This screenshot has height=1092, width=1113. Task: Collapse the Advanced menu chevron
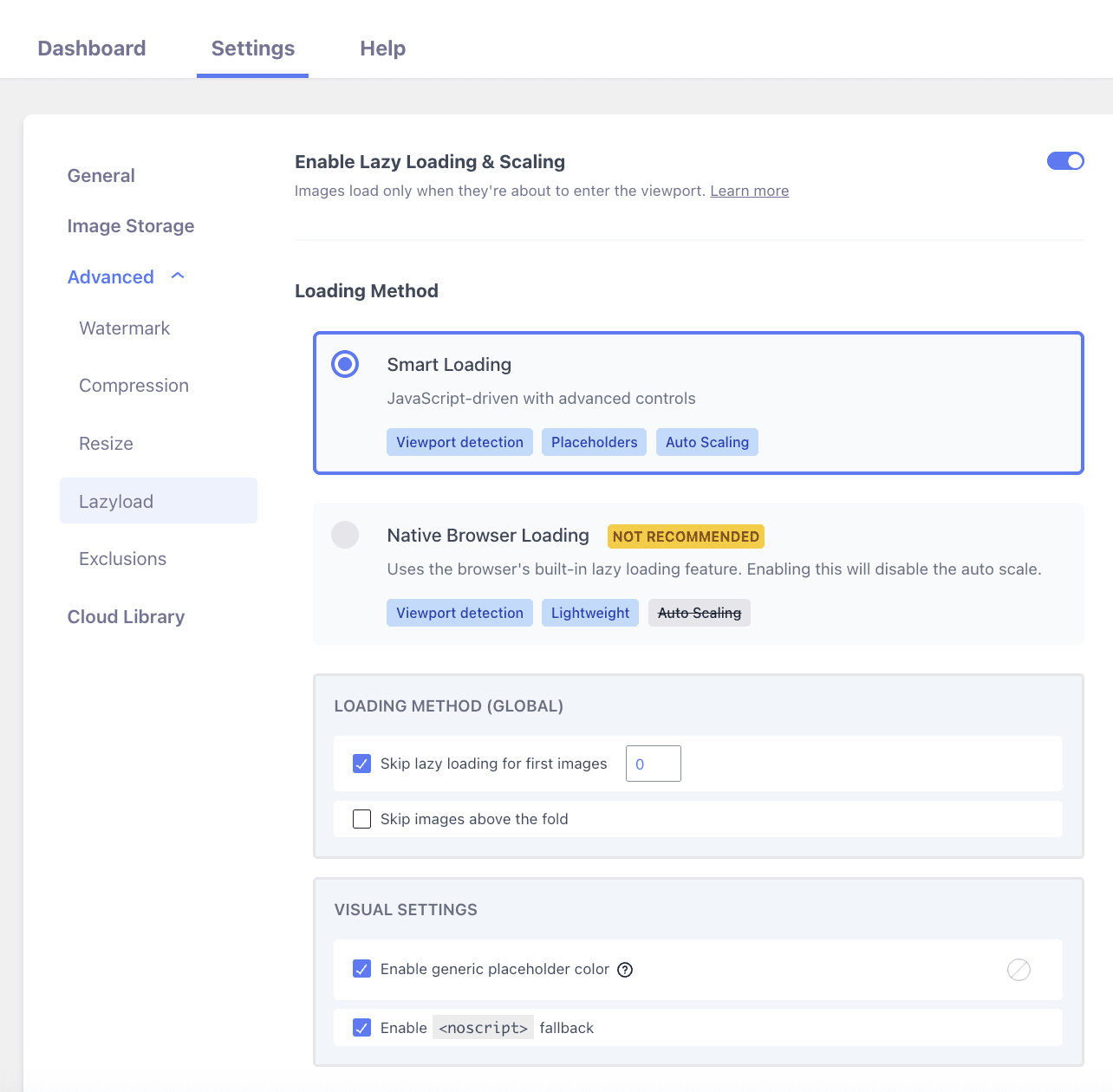(179, 276)
